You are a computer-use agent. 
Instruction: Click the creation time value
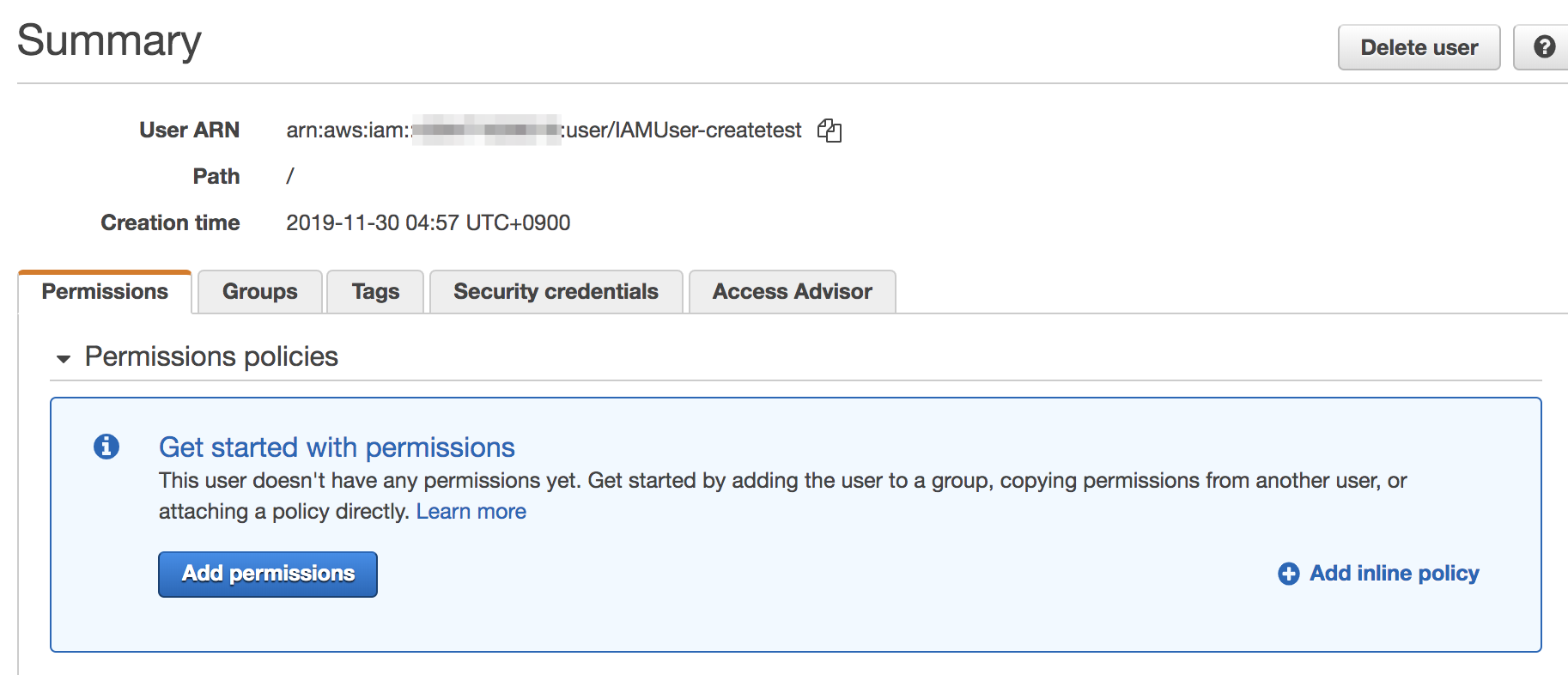428,223
